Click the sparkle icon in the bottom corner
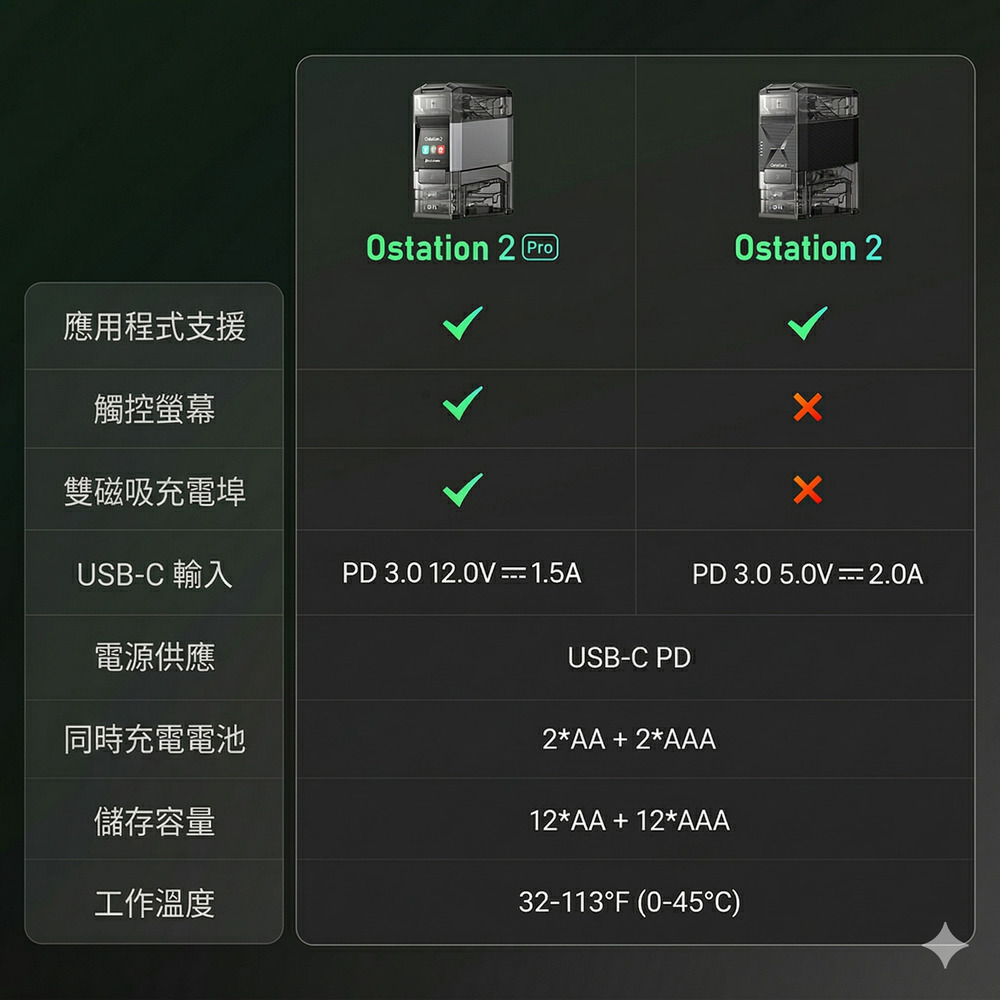1000x1000 pixels. tap(945, 945)
